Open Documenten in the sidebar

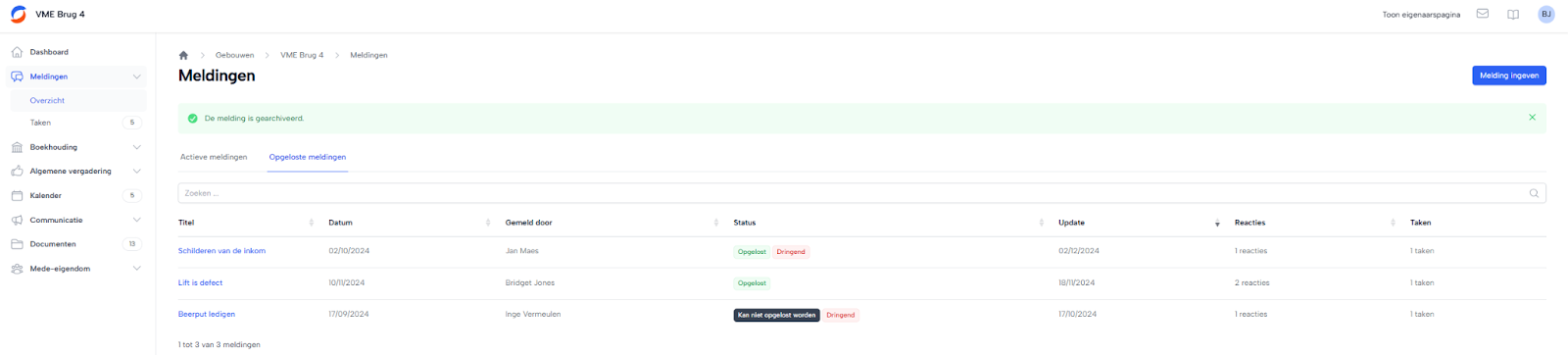(x=53, y=244)
